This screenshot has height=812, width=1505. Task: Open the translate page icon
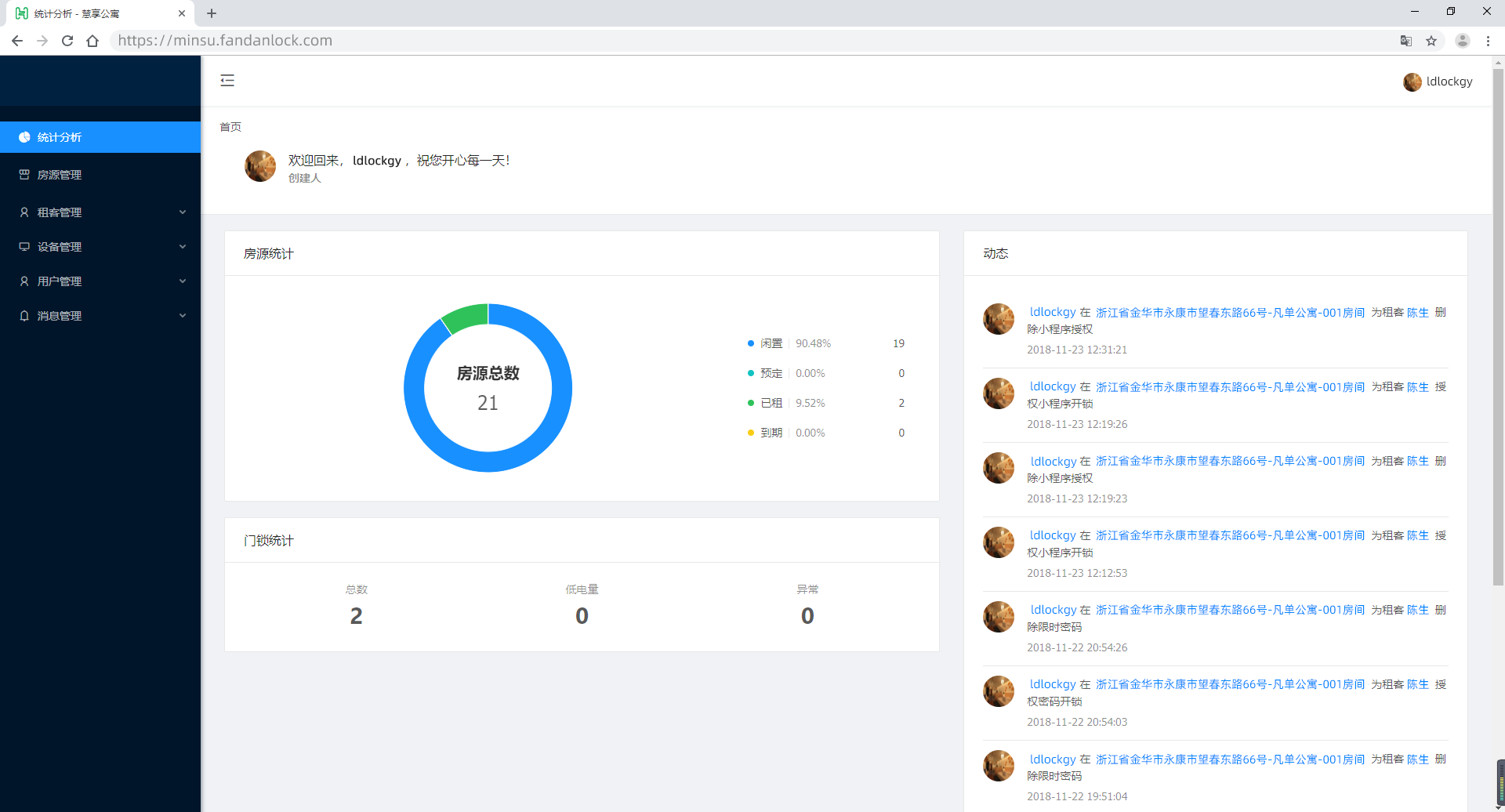pos(1406,41)
